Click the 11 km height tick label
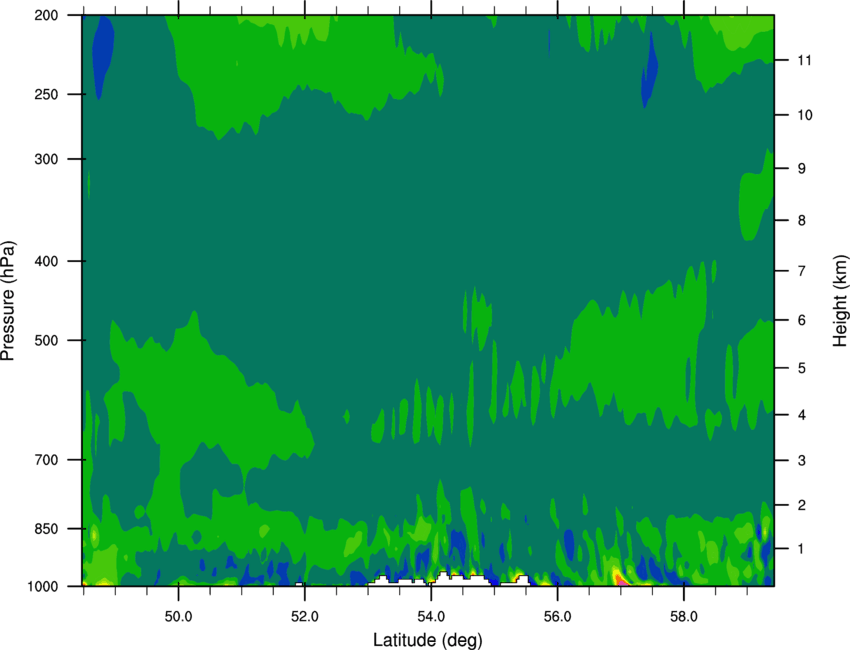 tap(805, 60)
